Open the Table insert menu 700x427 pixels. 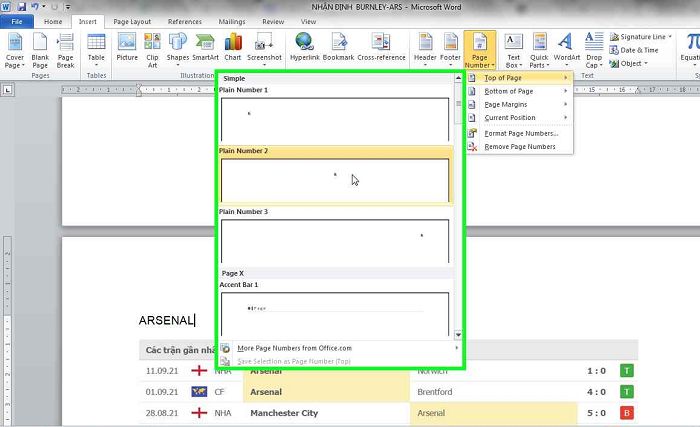[x=96, y=50]
